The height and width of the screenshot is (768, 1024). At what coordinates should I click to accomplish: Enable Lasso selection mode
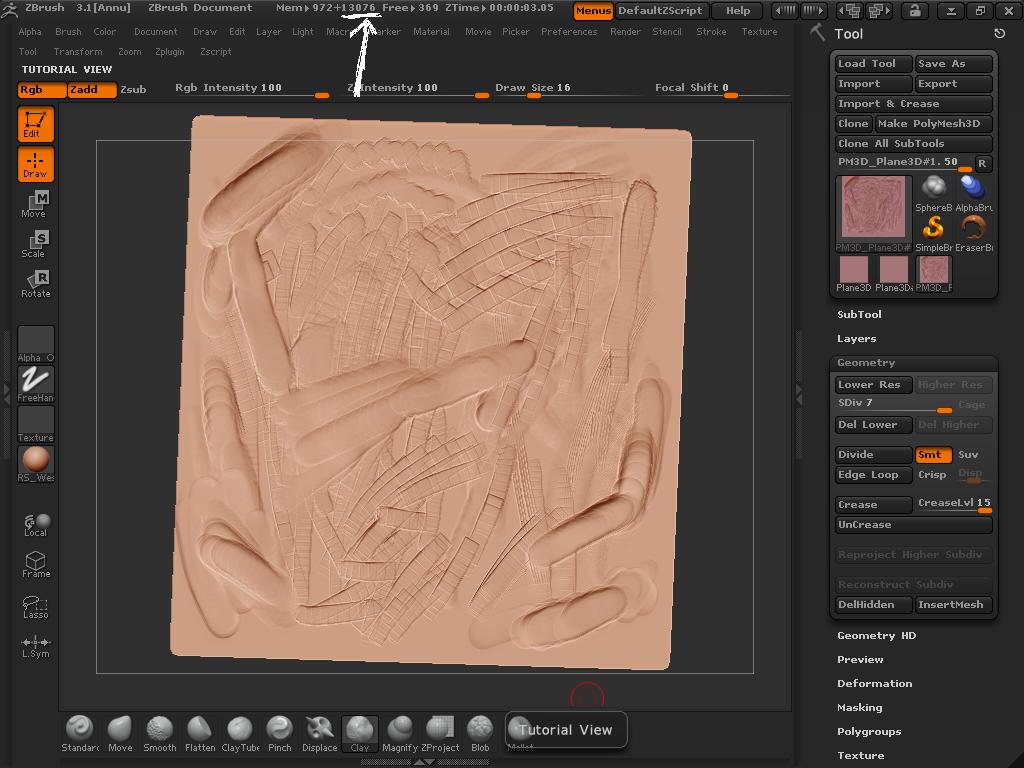click(35, 607)
